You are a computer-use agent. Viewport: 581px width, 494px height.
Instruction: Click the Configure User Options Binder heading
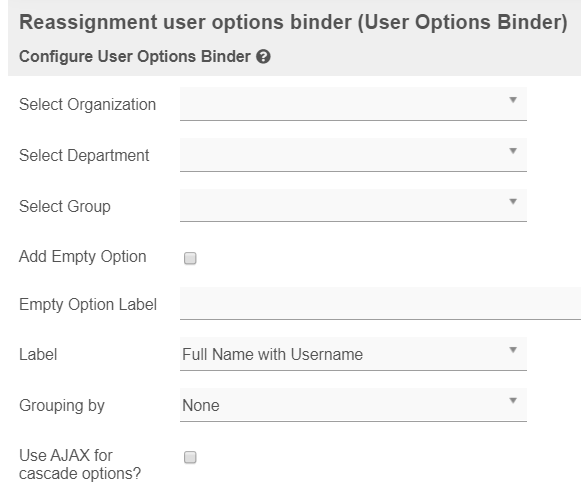coord(135,57)
